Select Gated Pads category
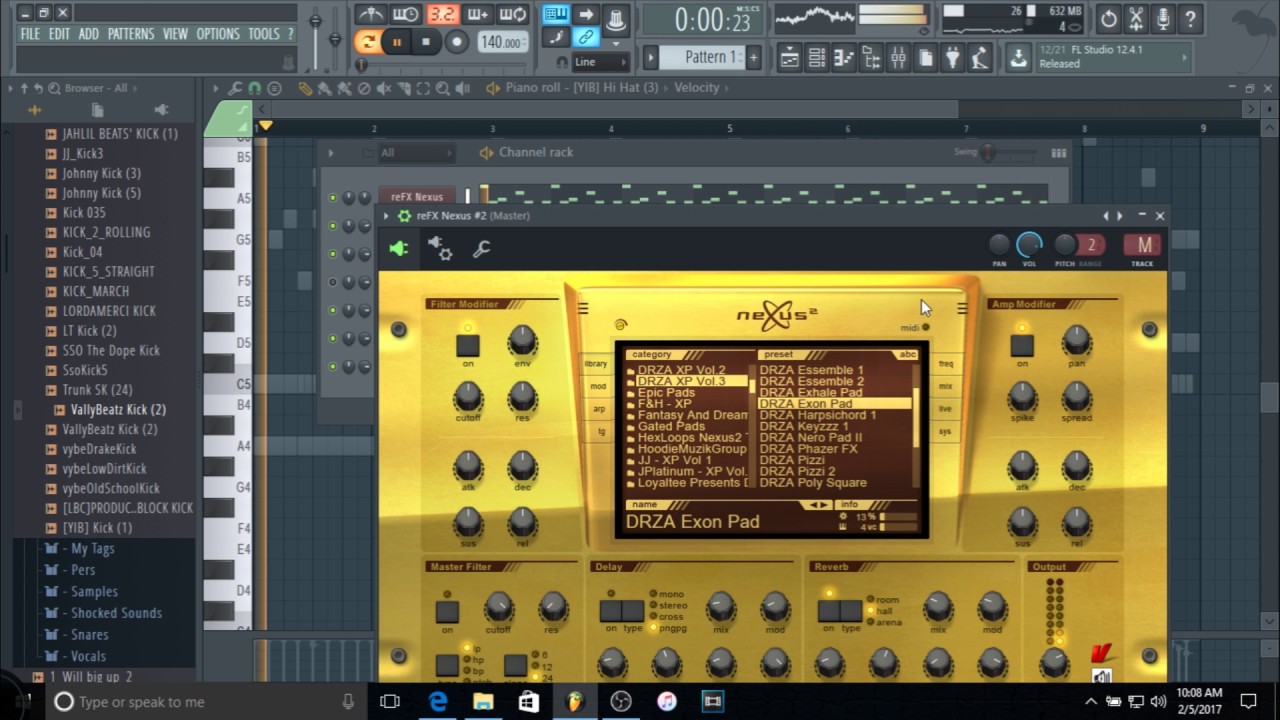 tap(671, 427)
